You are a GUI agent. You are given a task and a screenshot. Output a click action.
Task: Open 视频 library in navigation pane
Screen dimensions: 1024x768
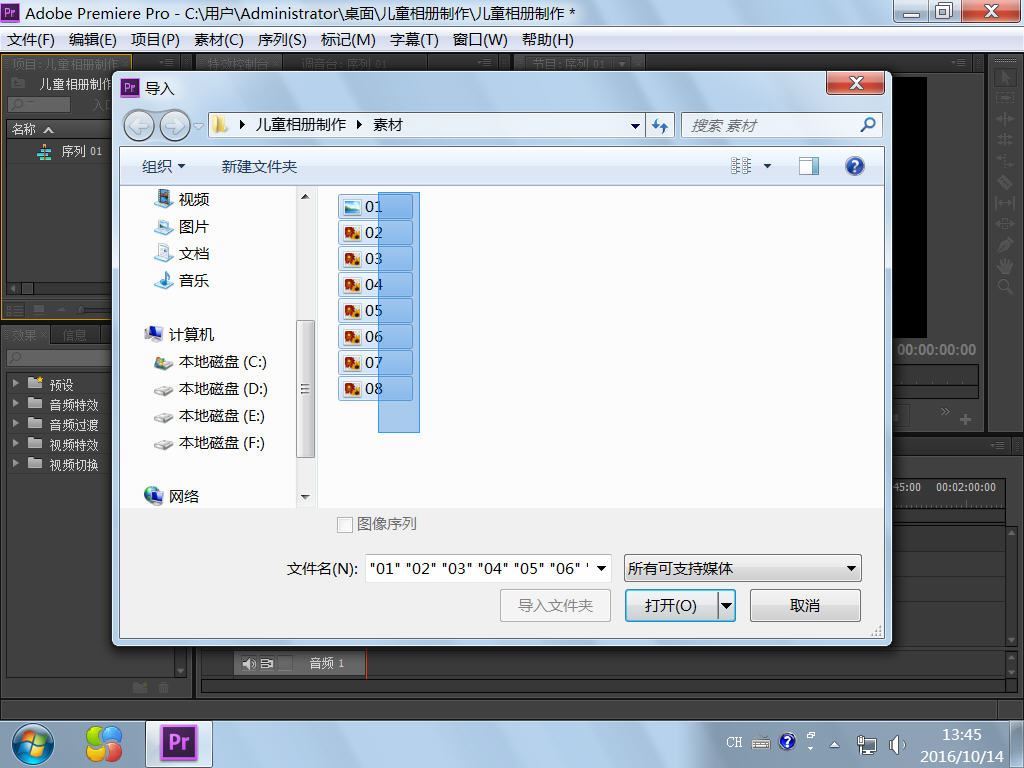182,199
